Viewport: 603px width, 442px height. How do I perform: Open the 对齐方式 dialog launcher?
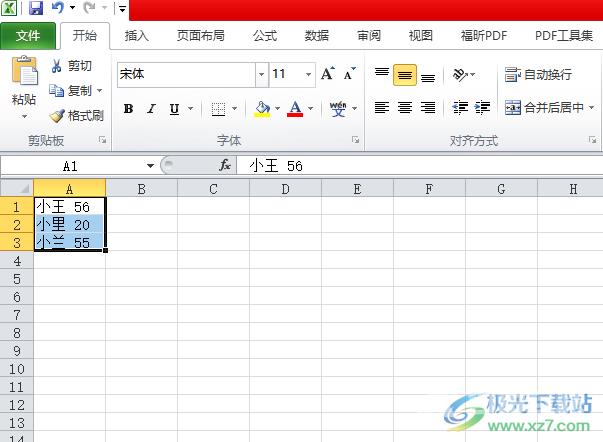pyautogui.click(x=592, y=140)
